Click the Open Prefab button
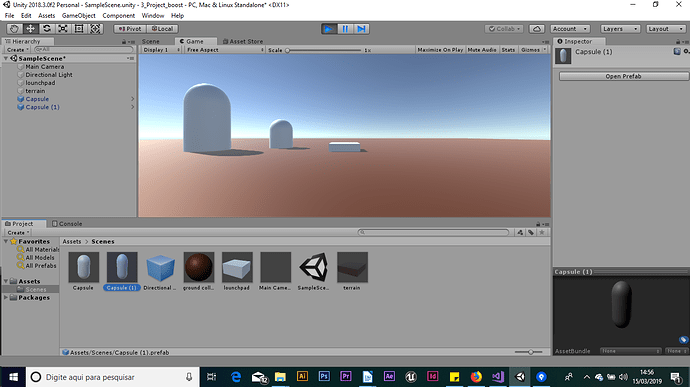690x387 pixels. click(623, 76)
